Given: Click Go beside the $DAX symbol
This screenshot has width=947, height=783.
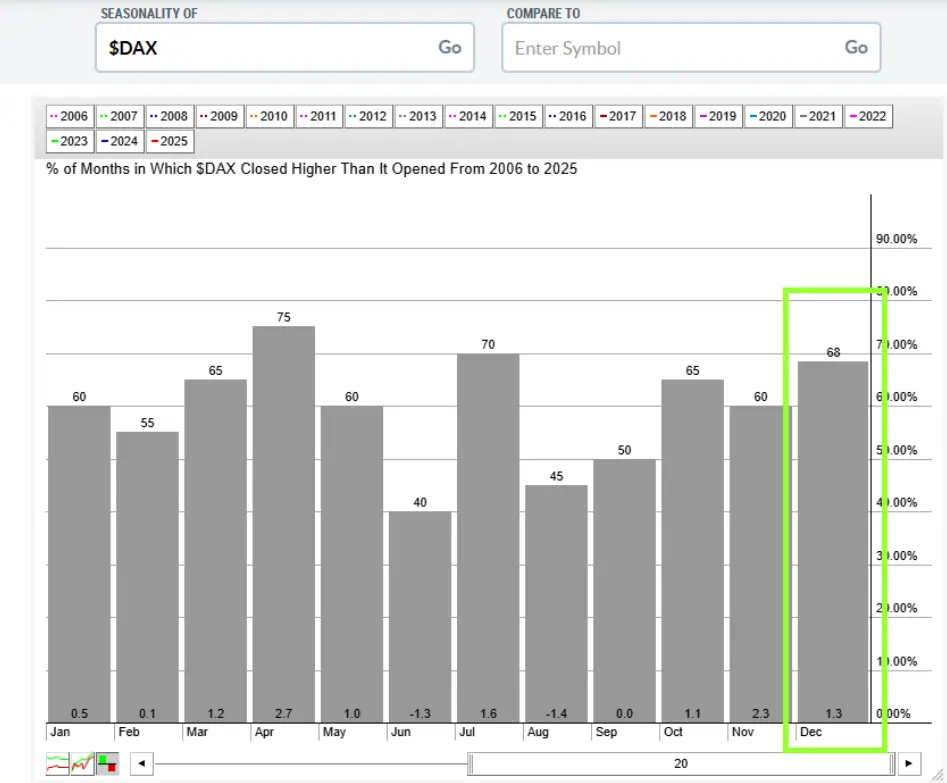Looking at the screenshot, I should (x=449, y=47).
